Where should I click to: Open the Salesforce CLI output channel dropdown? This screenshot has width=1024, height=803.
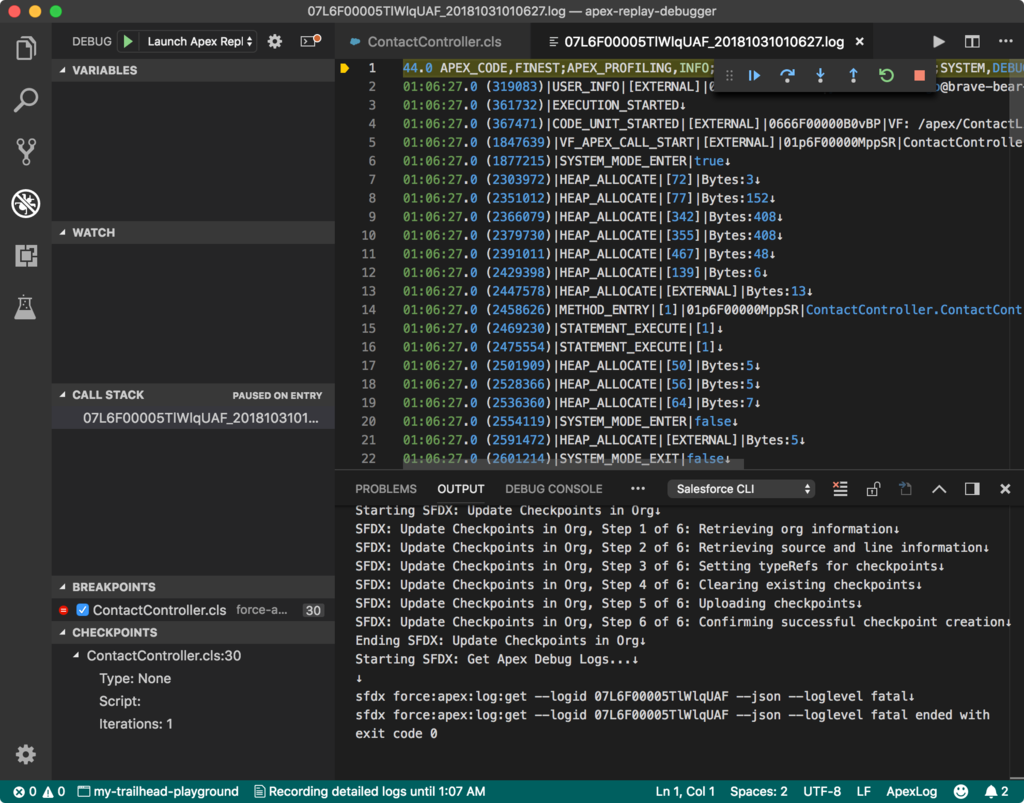(x=741, y=489)
